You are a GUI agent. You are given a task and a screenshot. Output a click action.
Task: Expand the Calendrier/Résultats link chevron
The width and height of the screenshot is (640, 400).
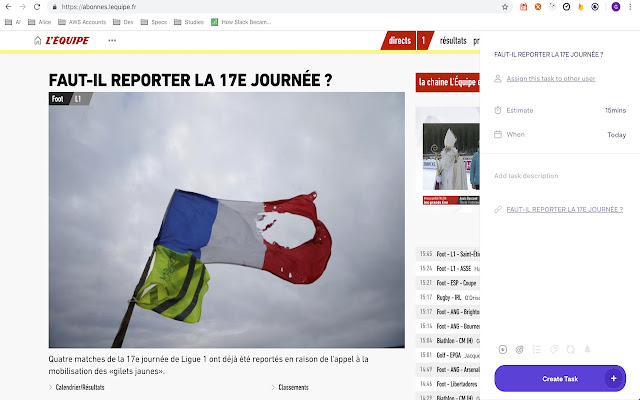(51, 387)
